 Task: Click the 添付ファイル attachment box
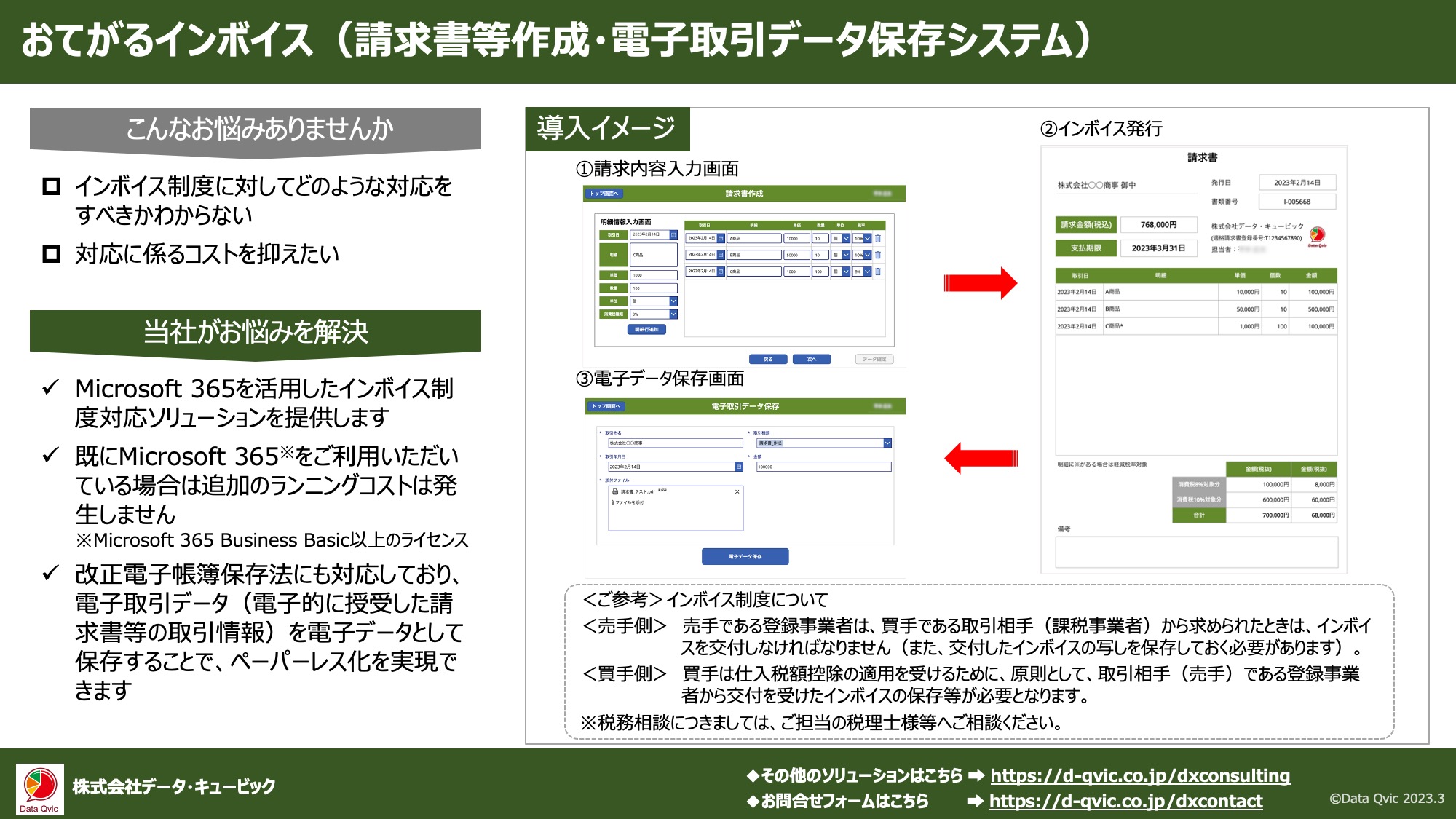click(675, 508)
